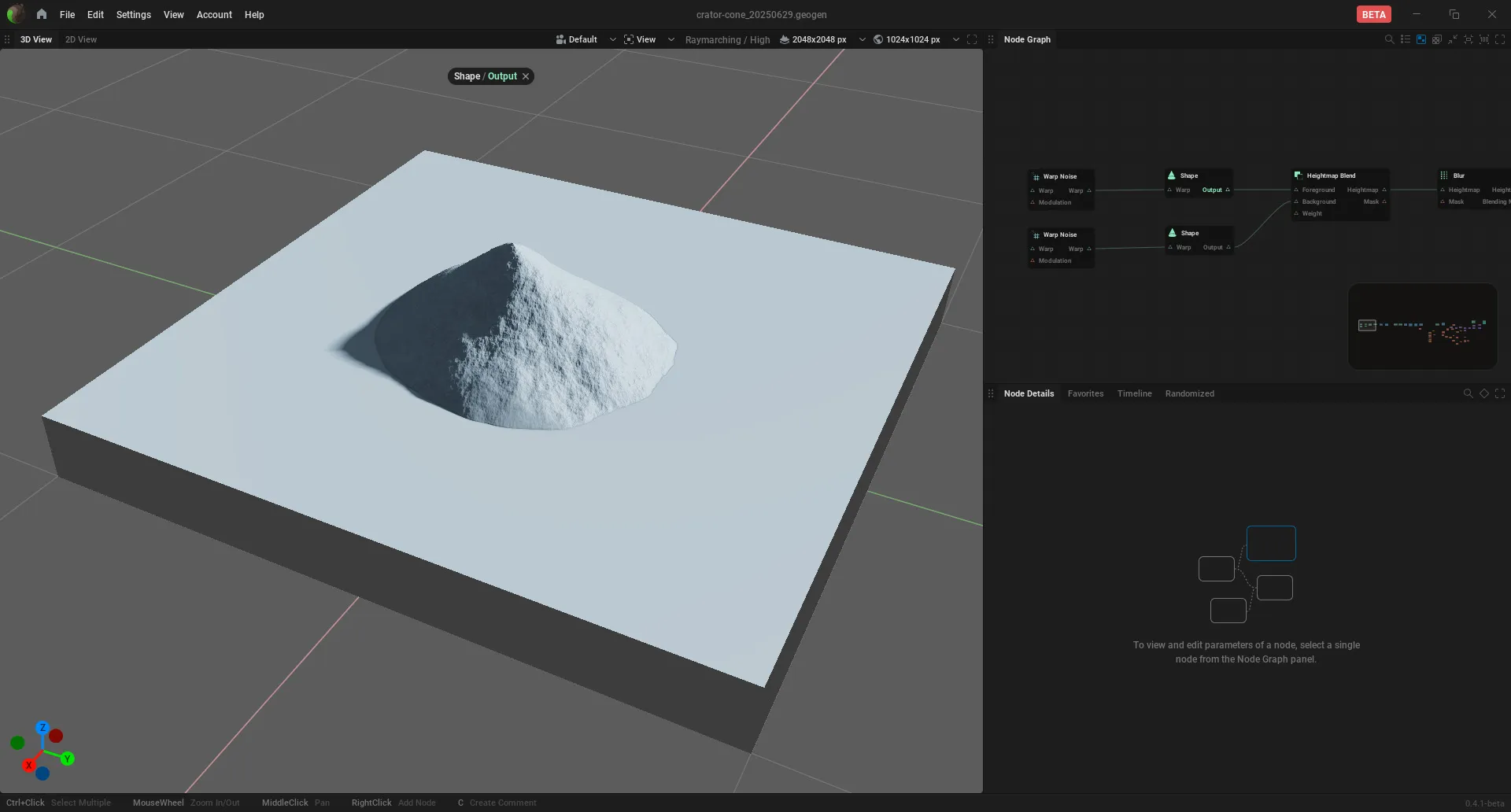Click the blue Z axis gizmo handle
This screenshot has width=1511, height=812.
[x=42, y=728]
